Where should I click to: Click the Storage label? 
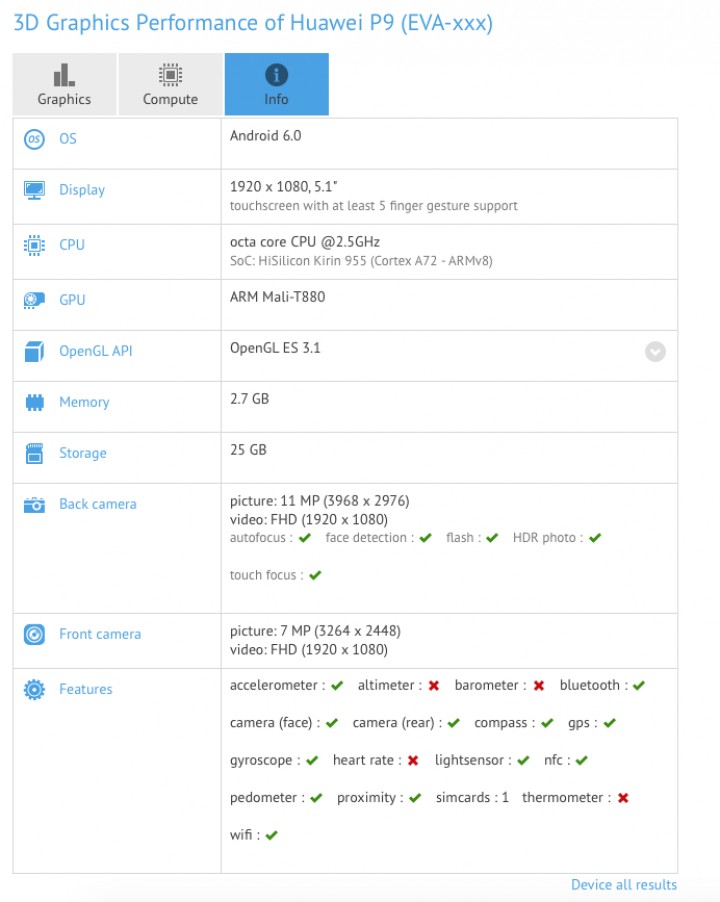click(83, 453)
